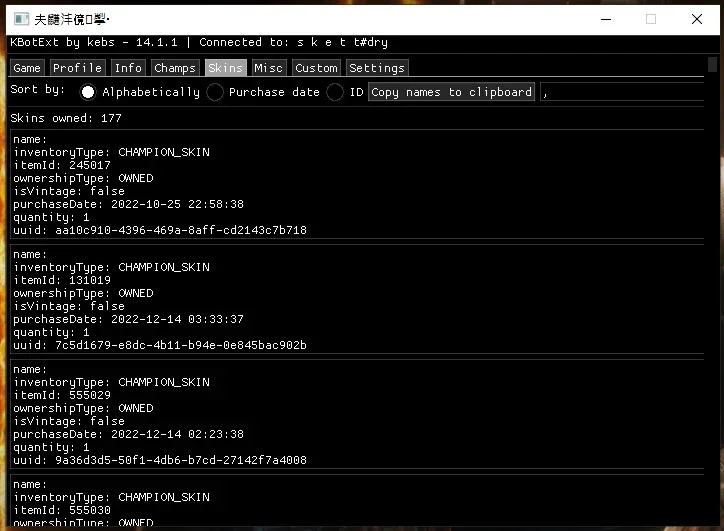The height and width of the screenshot is (531, 724).
Task: Minimize the KBotExt window
Action: pos(606,19)
